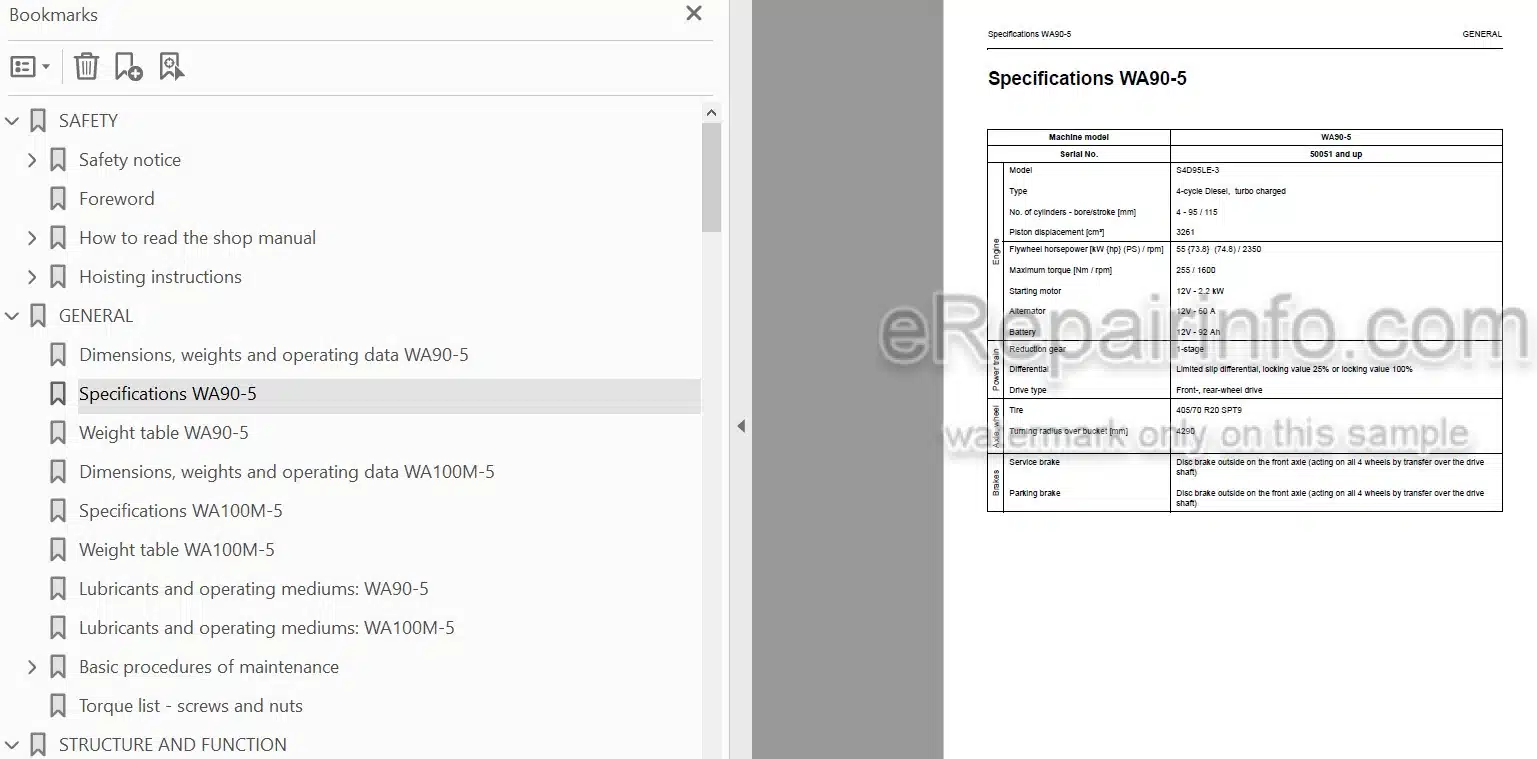
Task: Open the bookmarks options menu icon
Action: pyautogui.click(x=30, y=67)
